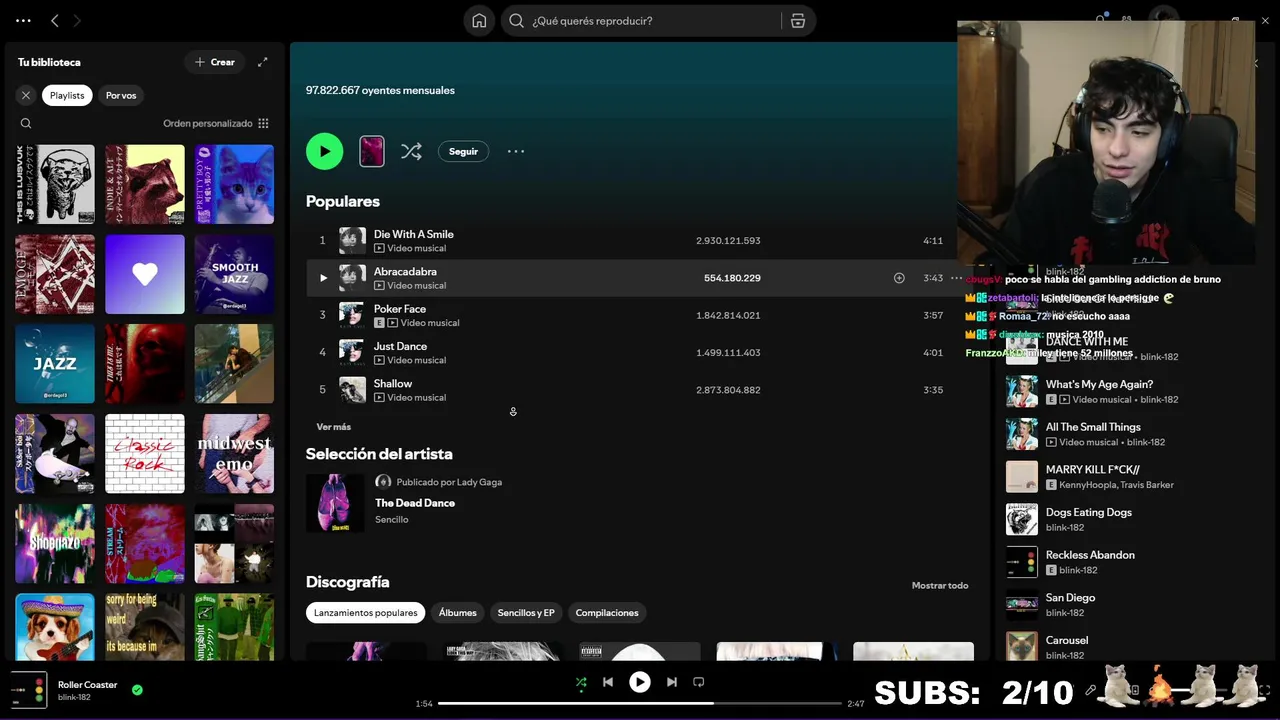
Task: Open the Orden personalizado sort dropdown
Action: (x=216, y=124)
